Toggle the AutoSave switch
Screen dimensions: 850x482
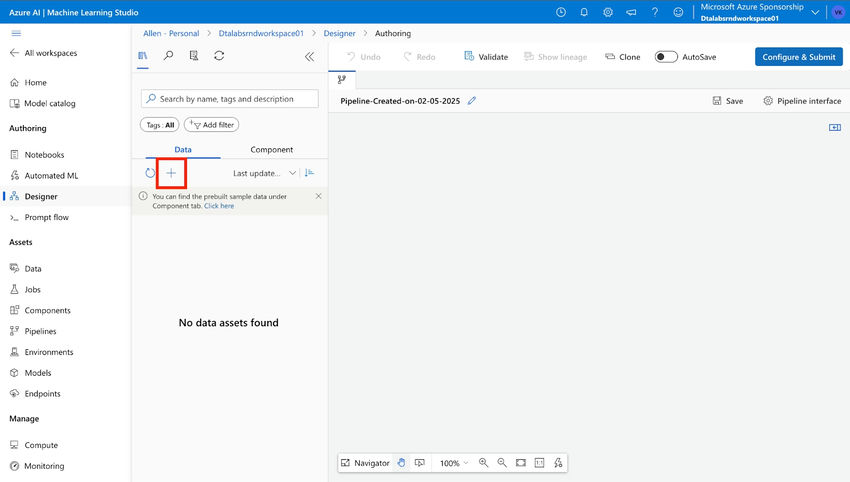666,56
